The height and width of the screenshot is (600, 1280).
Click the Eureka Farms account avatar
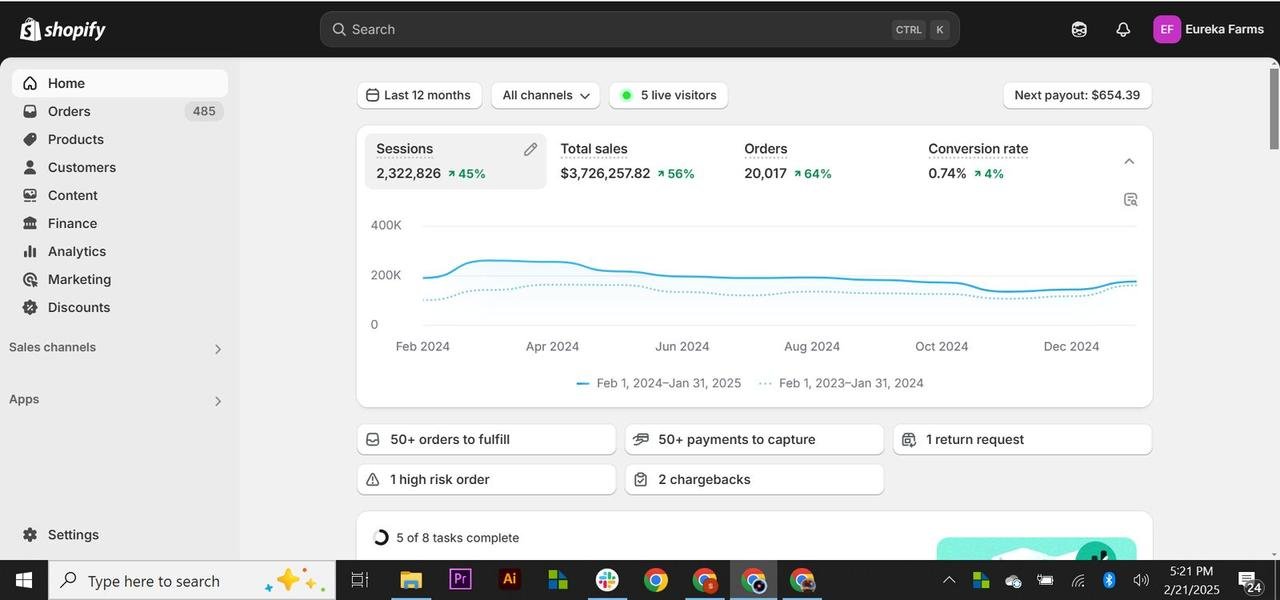pyautogui.click(x=1166, y=28)
